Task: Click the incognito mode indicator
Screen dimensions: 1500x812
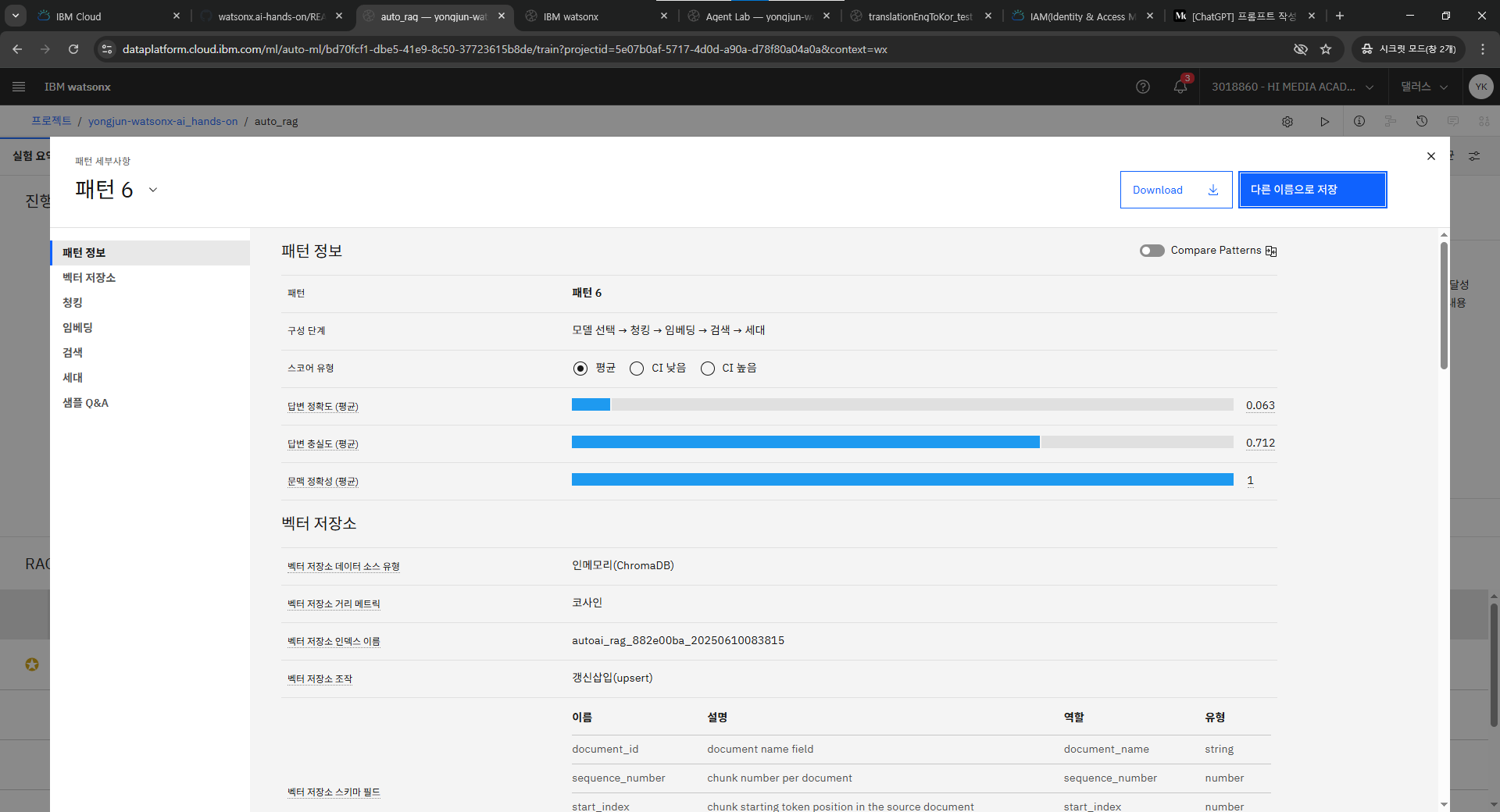Action: pyautogui.click(x=1409, y=49)
